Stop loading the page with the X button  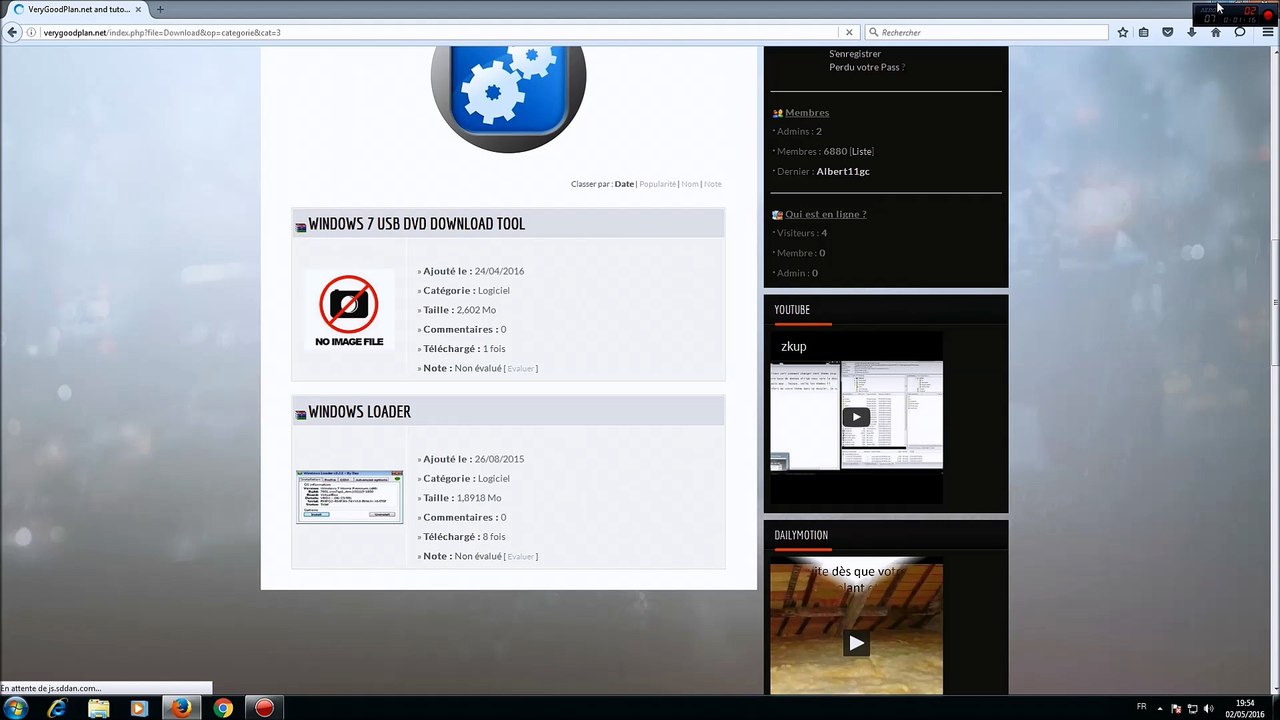[849, 32]
